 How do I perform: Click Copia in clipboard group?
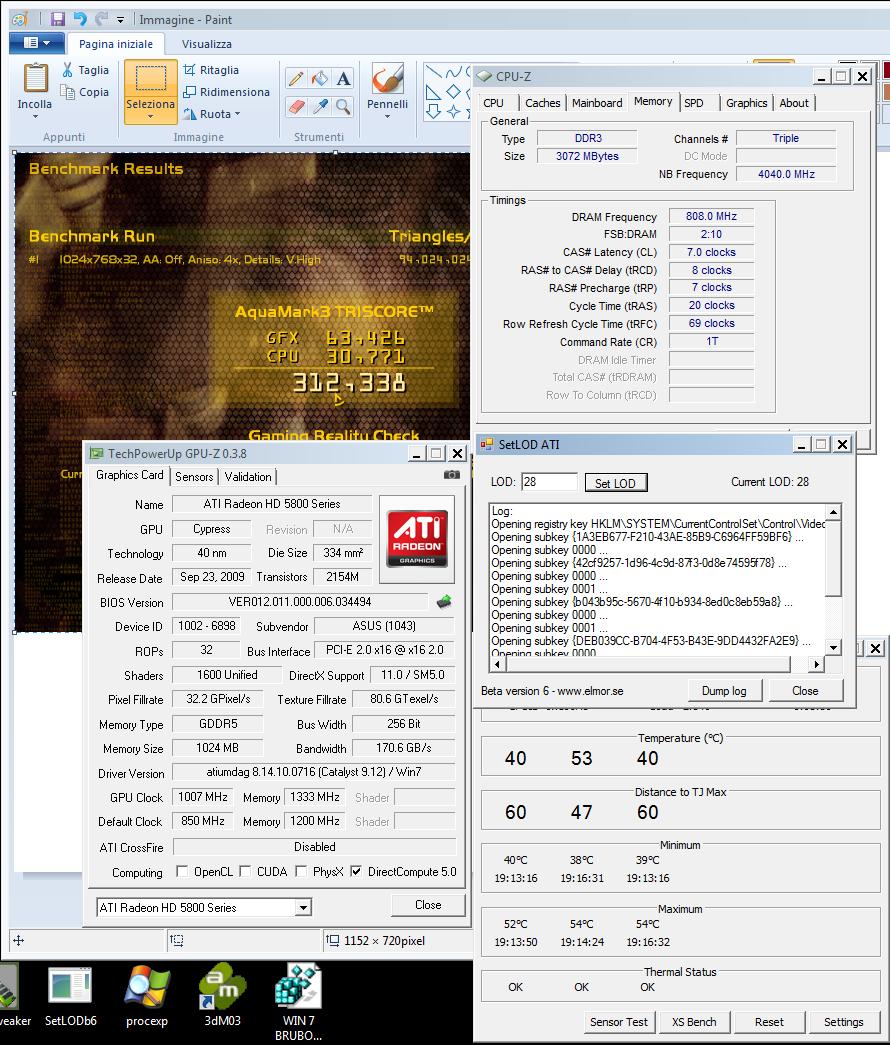point(85,92)
